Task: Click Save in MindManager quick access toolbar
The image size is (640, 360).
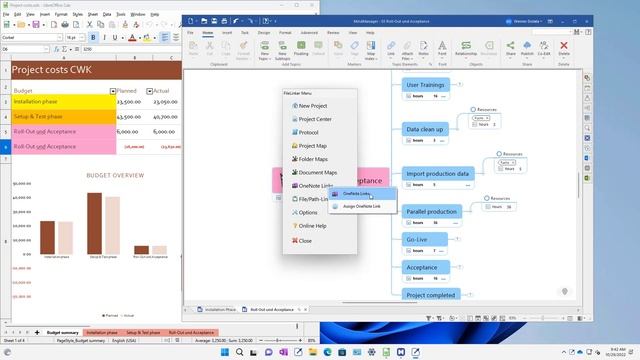Action: (x=214, y=21)
